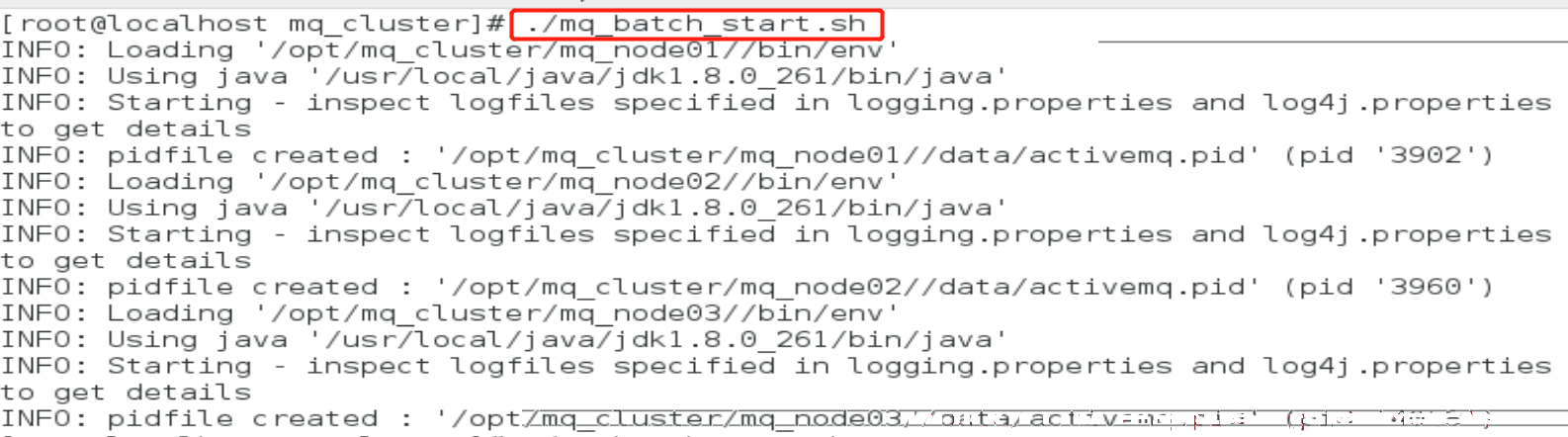Click the second jdk1.8.0_261 java path
This screenshot has height=437, width=1568.
point(658,208)
